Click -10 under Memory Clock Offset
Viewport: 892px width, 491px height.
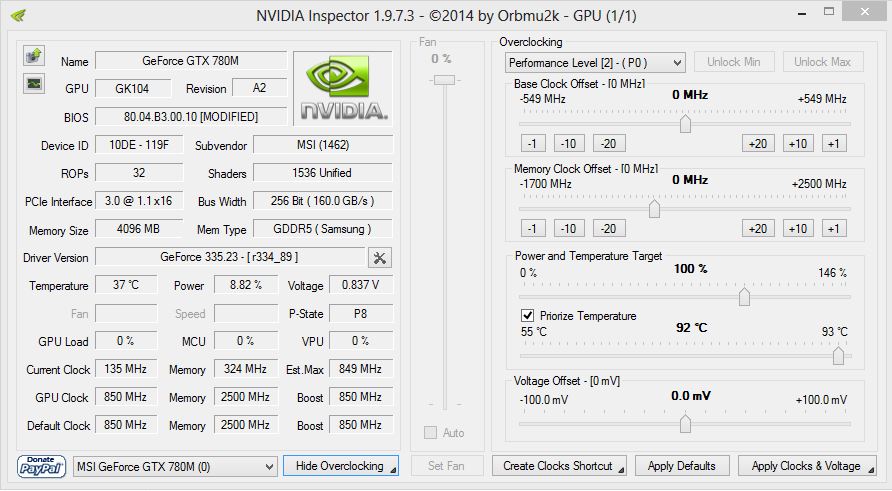pyautogui.click(x=569, y=228)
